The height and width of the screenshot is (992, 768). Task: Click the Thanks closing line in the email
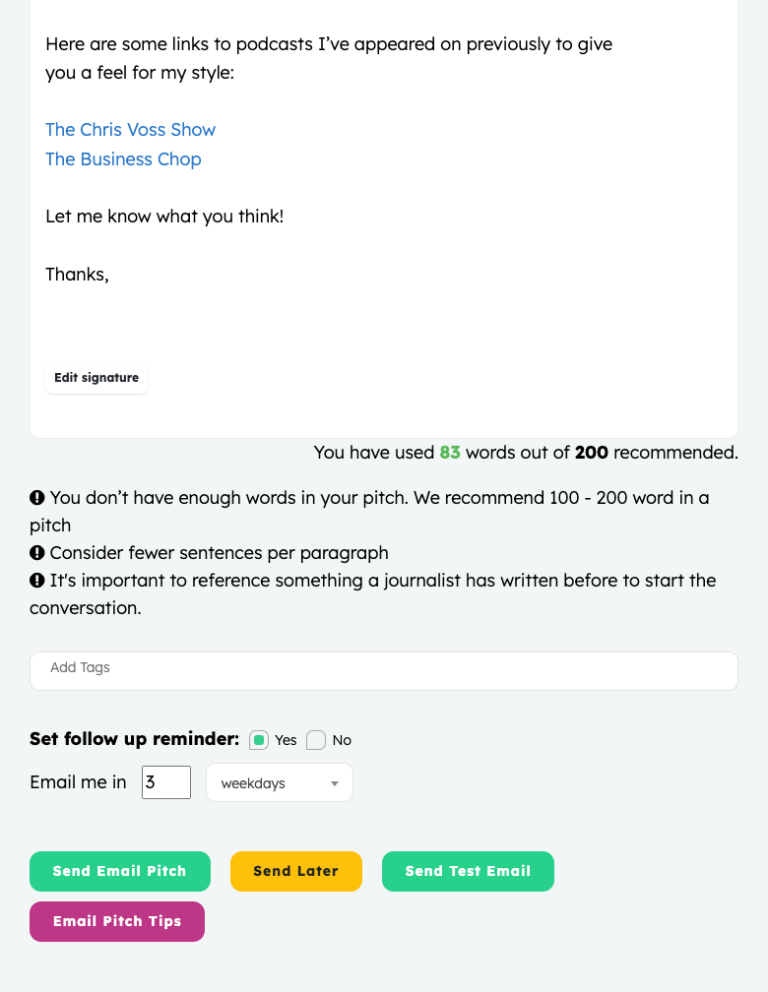click(77, 274)
